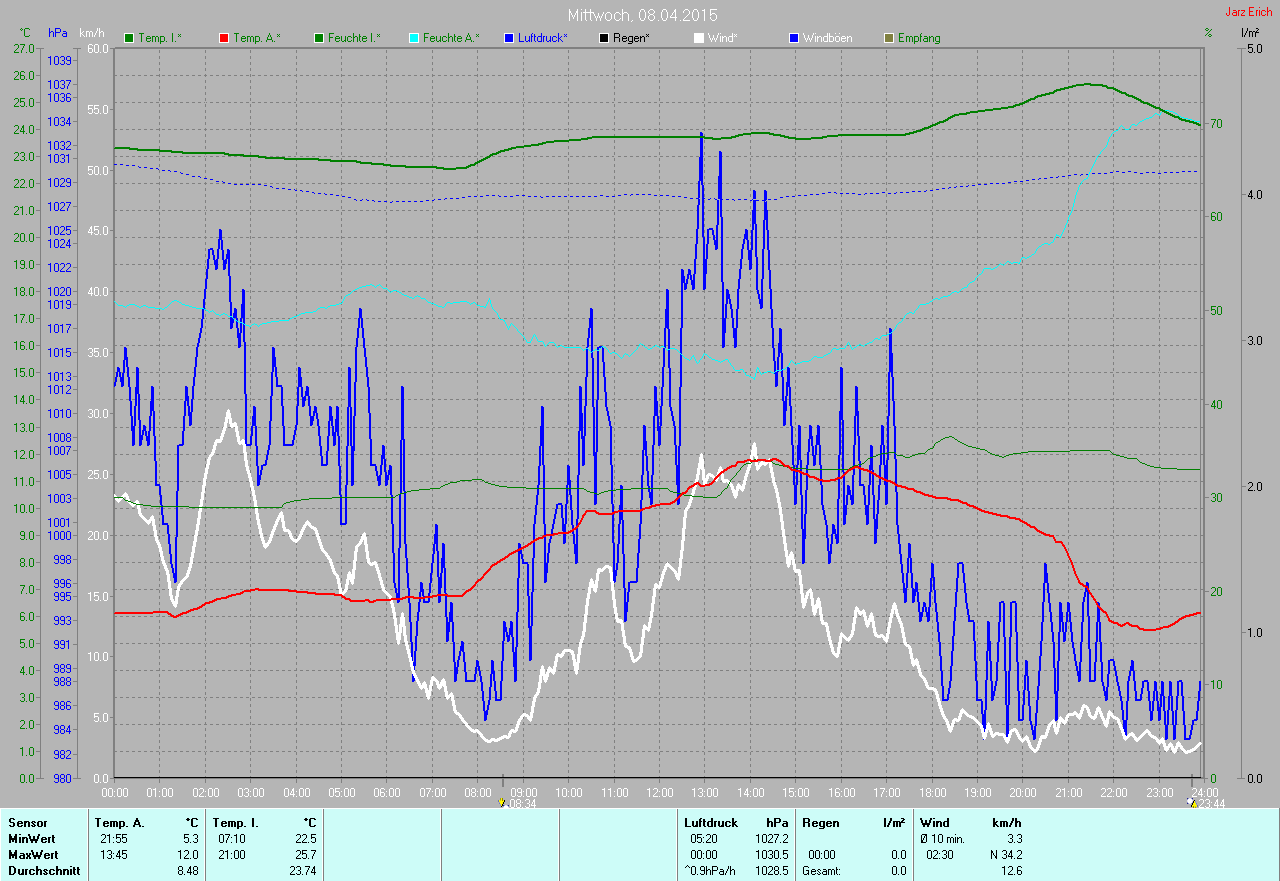Select the 12:00 time axis label
Viewport: 1280px width, 881px height.
(x=659, y=793)
